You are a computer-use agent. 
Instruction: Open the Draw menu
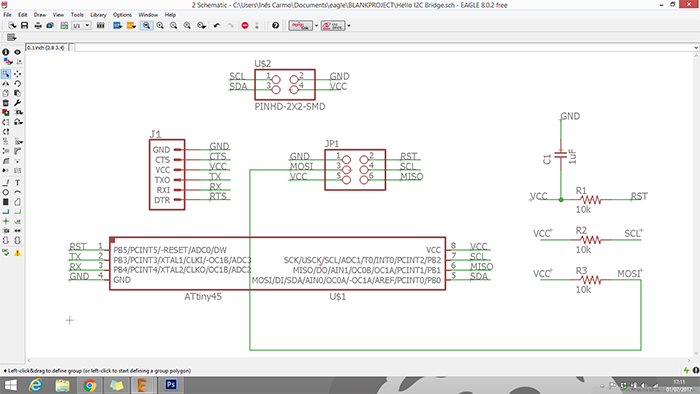[40, 15]
